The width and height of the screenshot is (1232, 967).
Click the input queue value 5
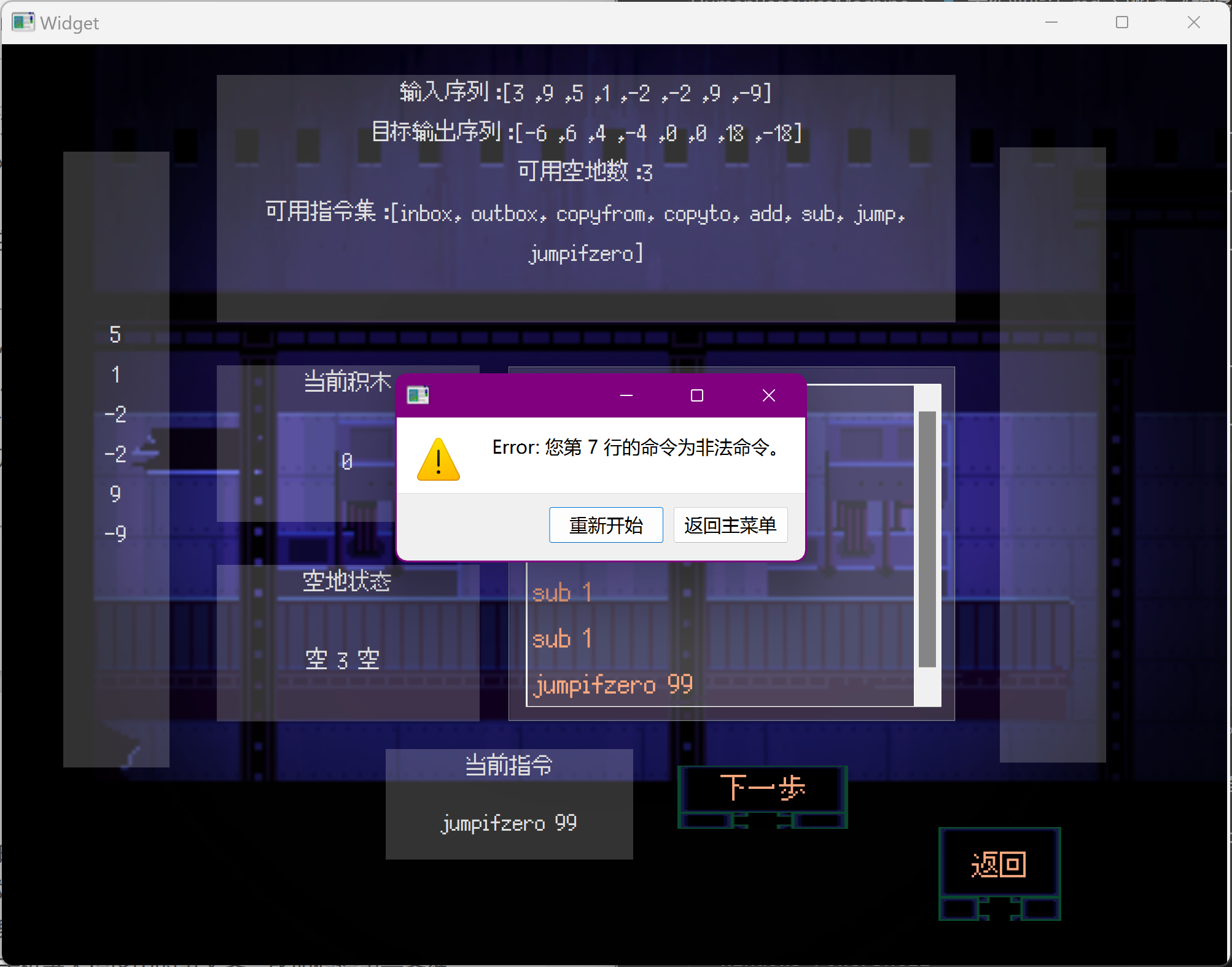[x=115, y=335]
